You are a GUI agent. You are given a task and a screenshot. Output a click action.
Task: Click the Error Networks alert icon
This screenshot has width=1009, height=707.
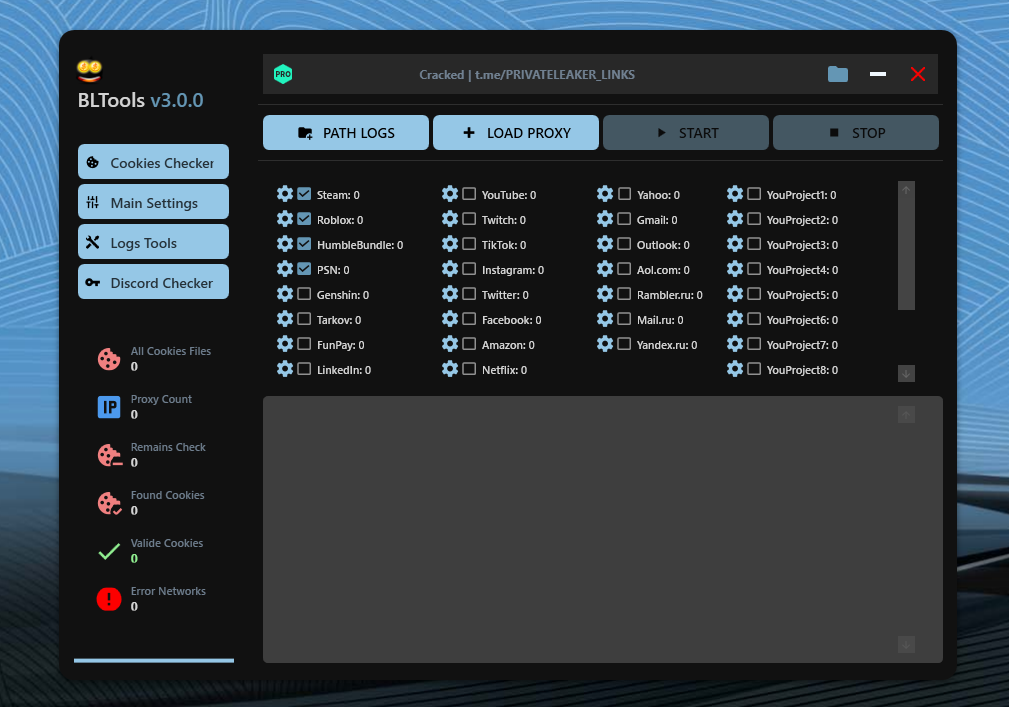click(x=108, y=598)
